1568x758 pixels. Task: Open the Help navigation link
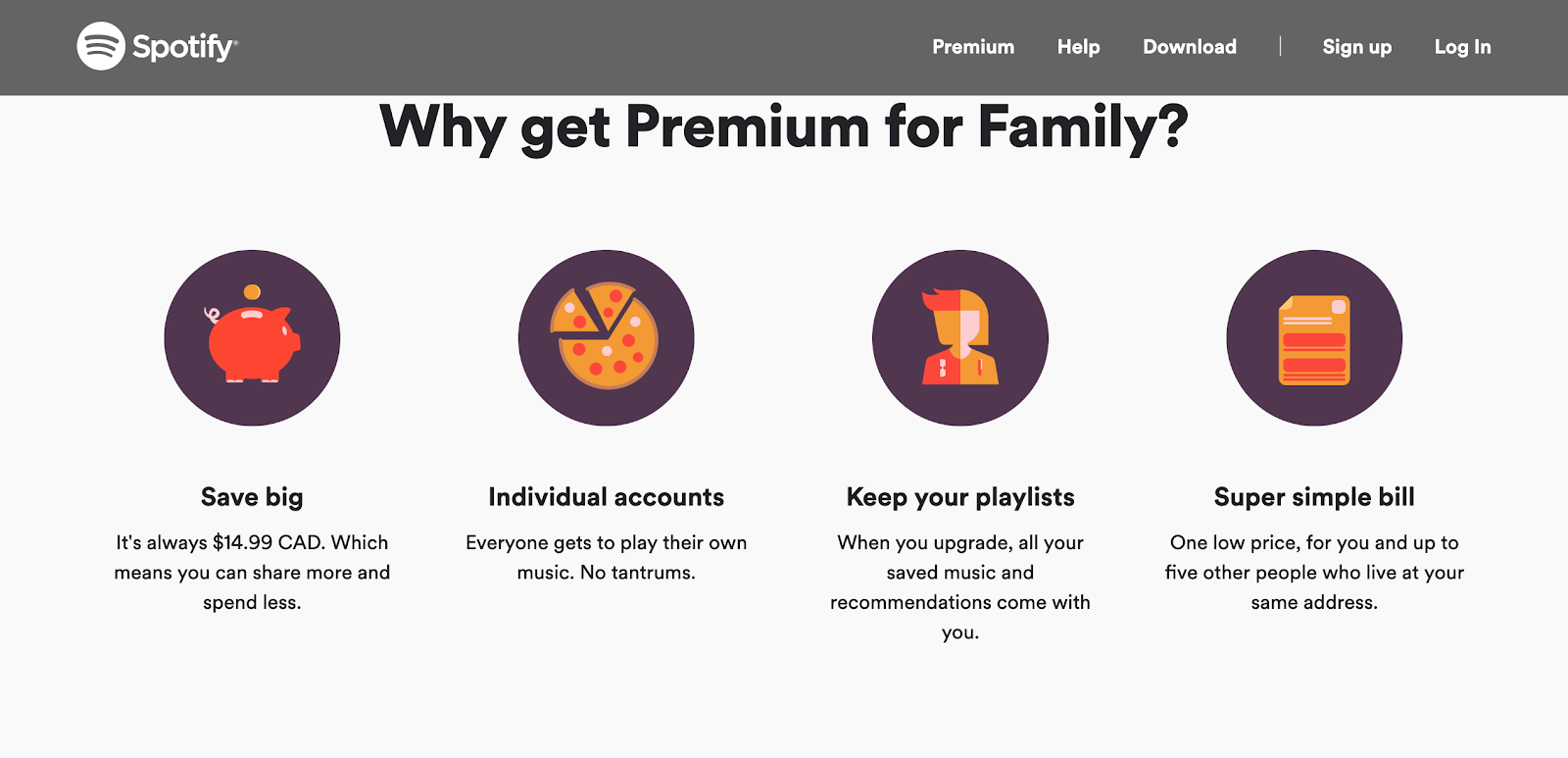[x=1078, y=47]
